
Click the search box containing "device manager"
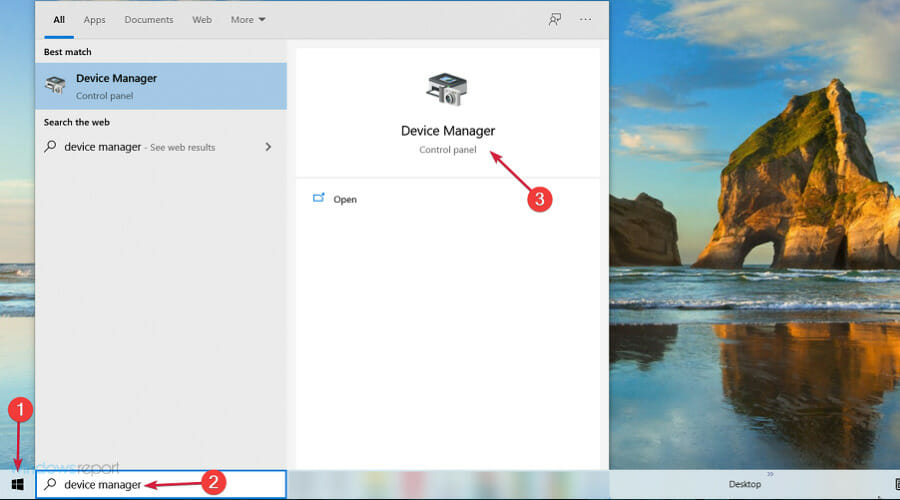(x=161, y=485)
